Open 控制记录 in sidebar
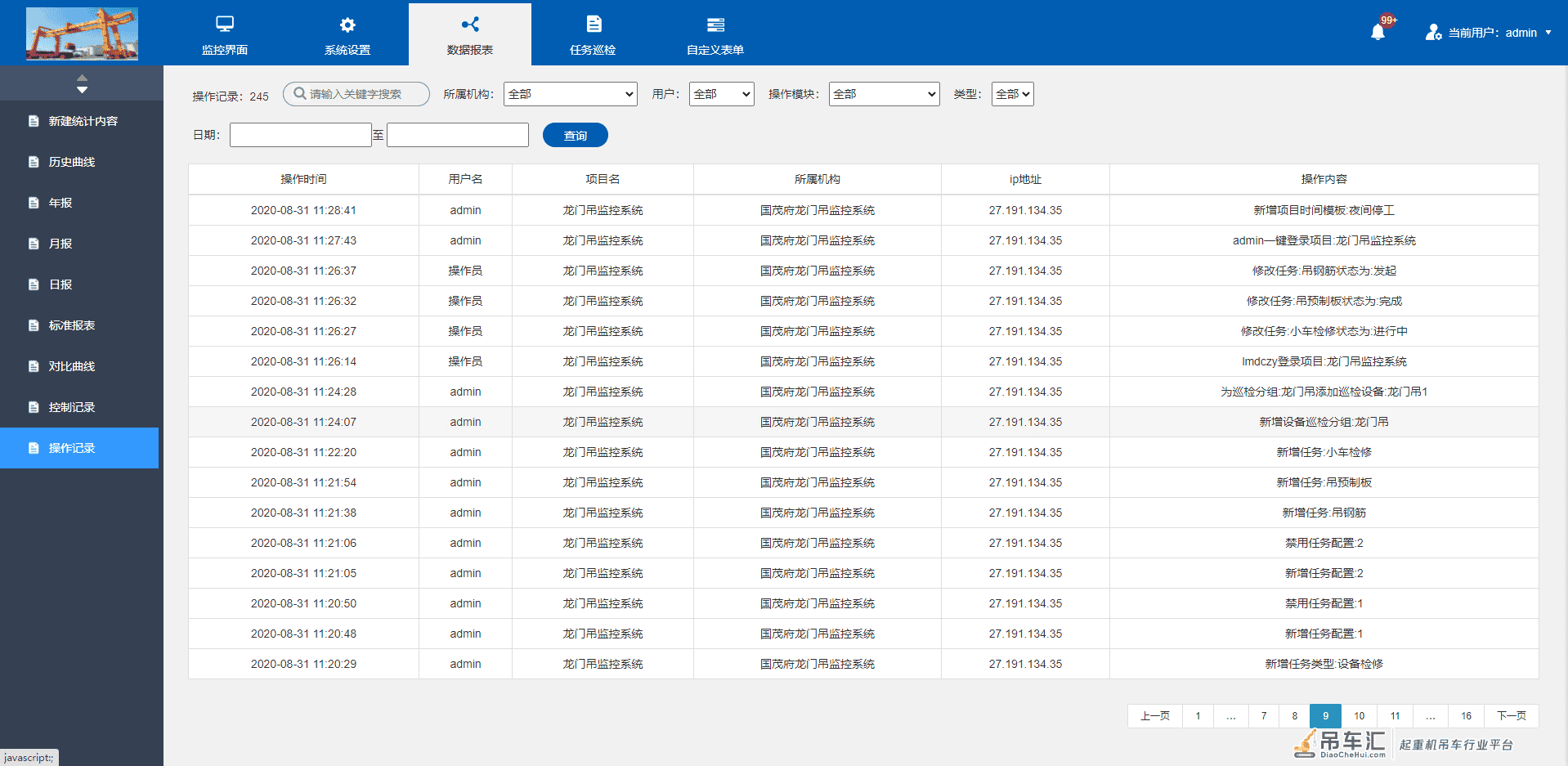This screenshot has height=766, width=1568. coord(79,407)
